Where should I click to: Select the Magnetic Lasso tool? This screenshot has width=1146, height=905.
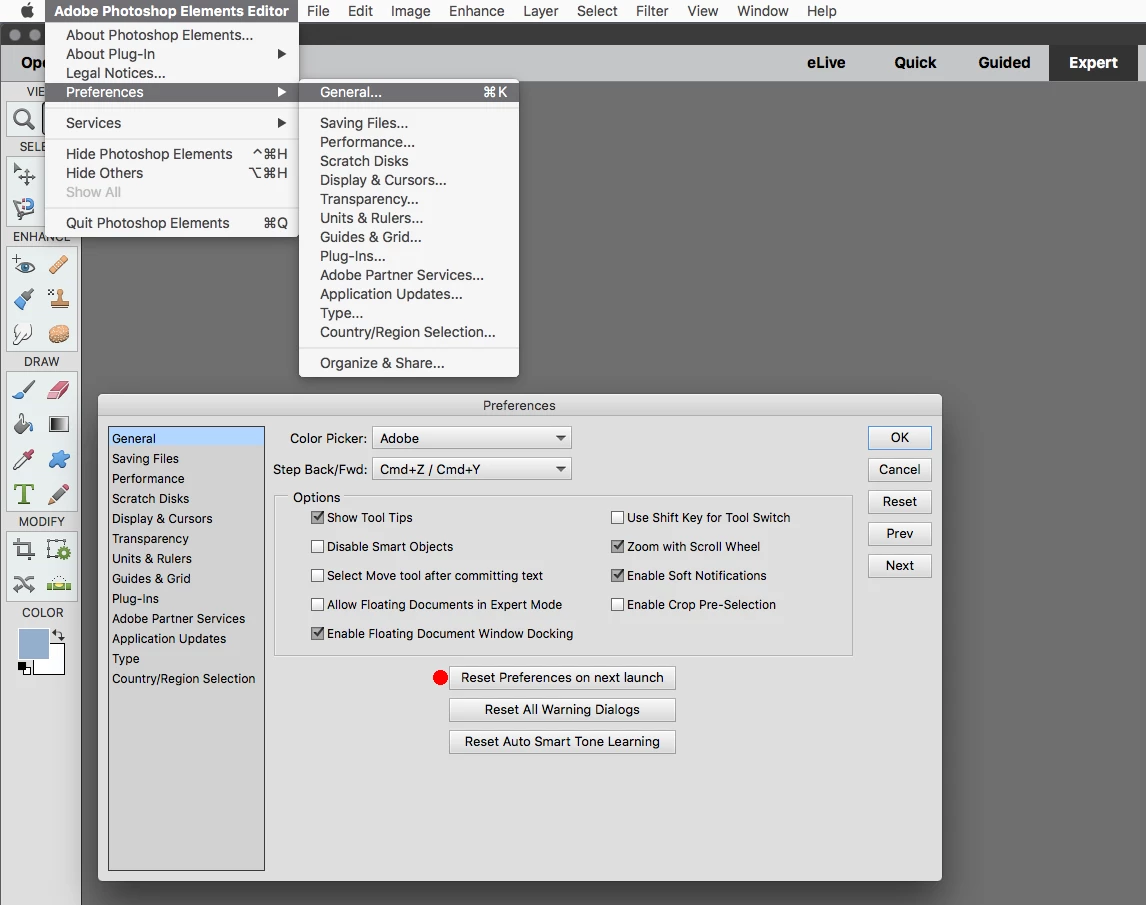pos(24,208)
